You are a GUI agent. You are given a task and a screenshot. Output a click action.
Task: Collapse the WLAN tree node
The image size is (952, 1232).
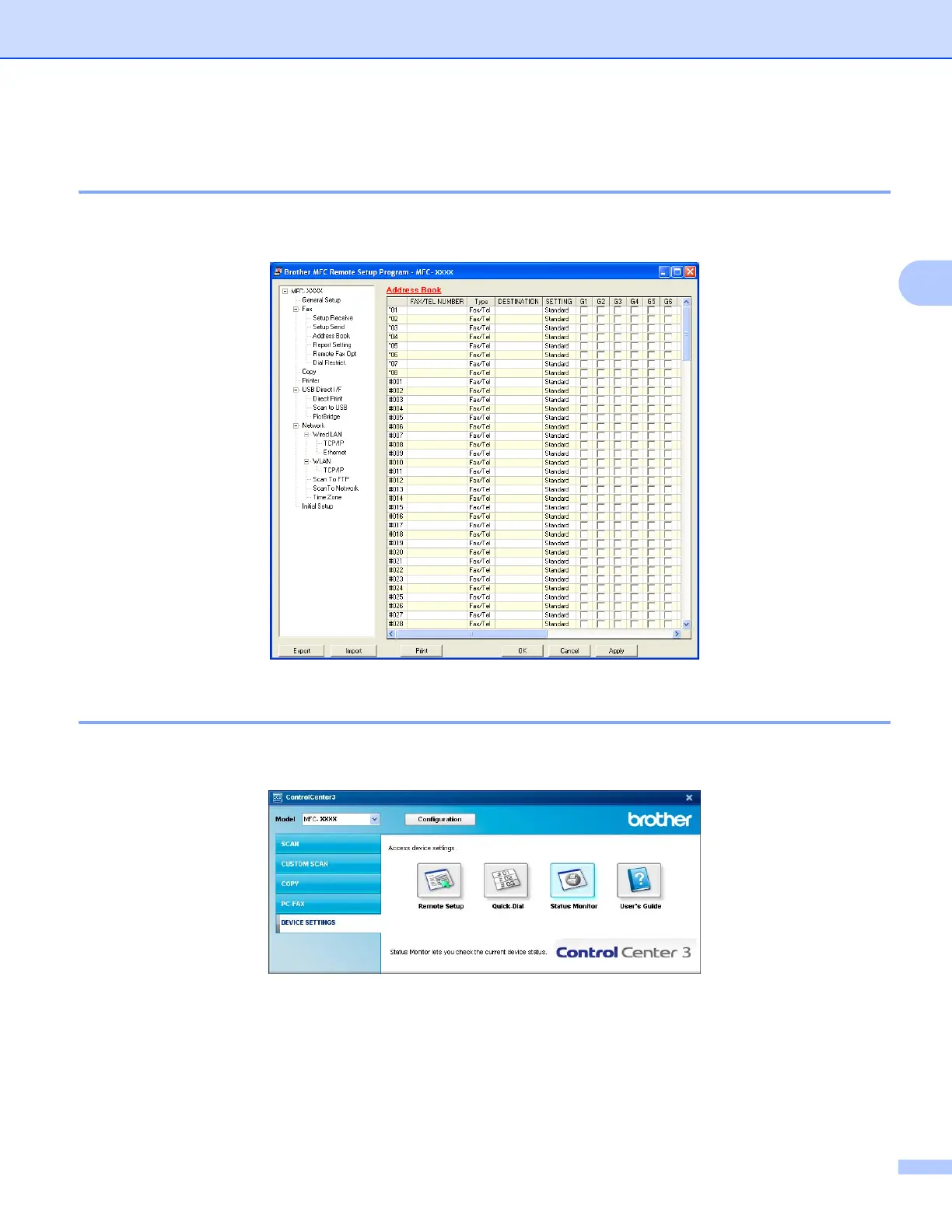307,461
